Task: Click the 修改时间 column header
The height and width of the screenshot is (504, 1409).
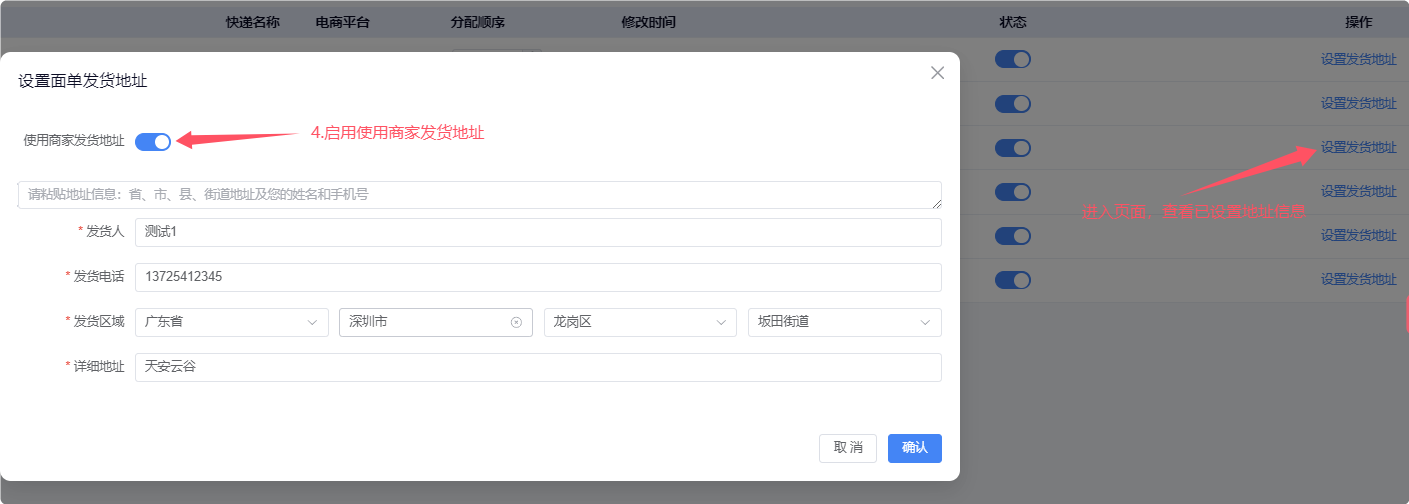Action: 648,22
